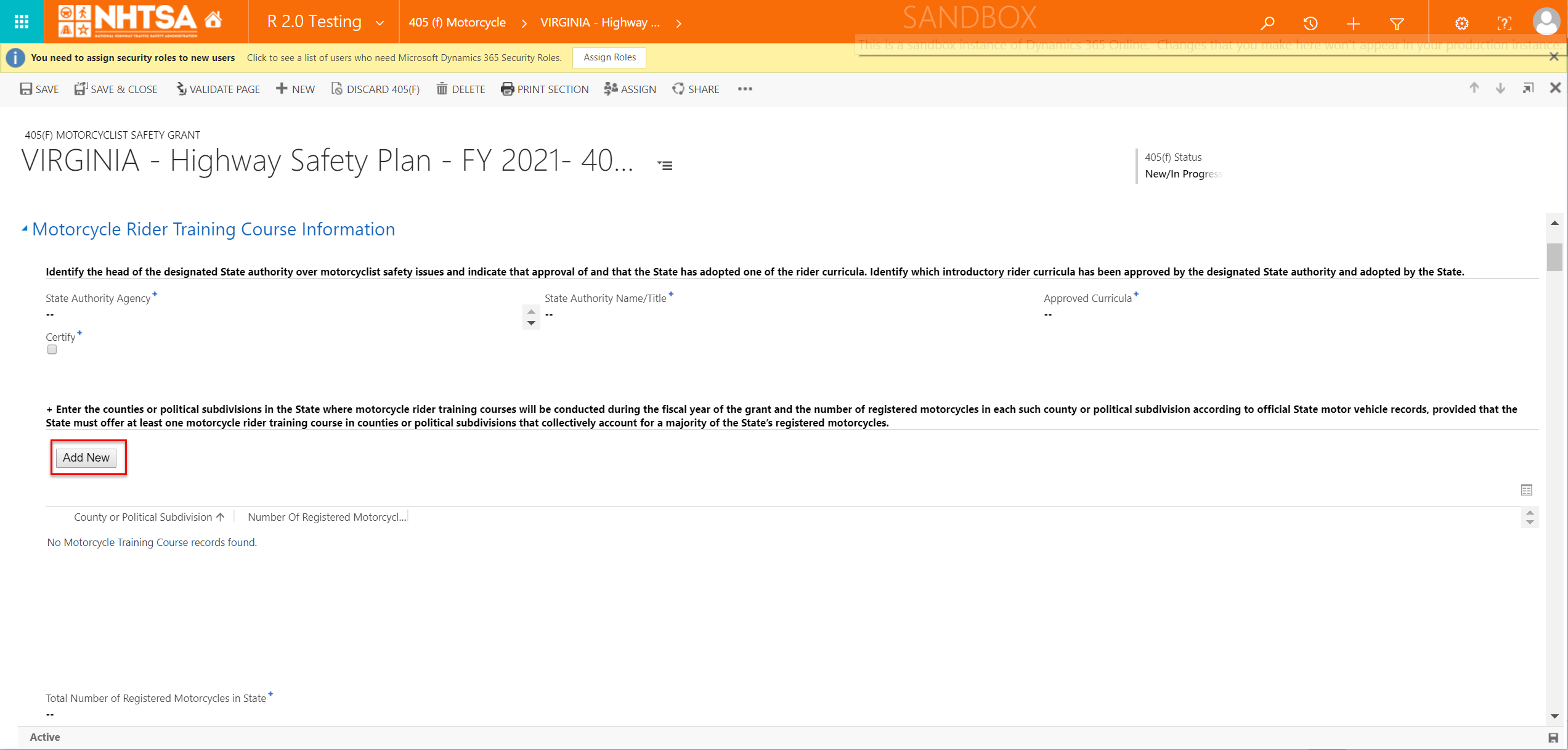Open recently viewed history icon
The image size is (1568, 750).
coord(1310,23)
